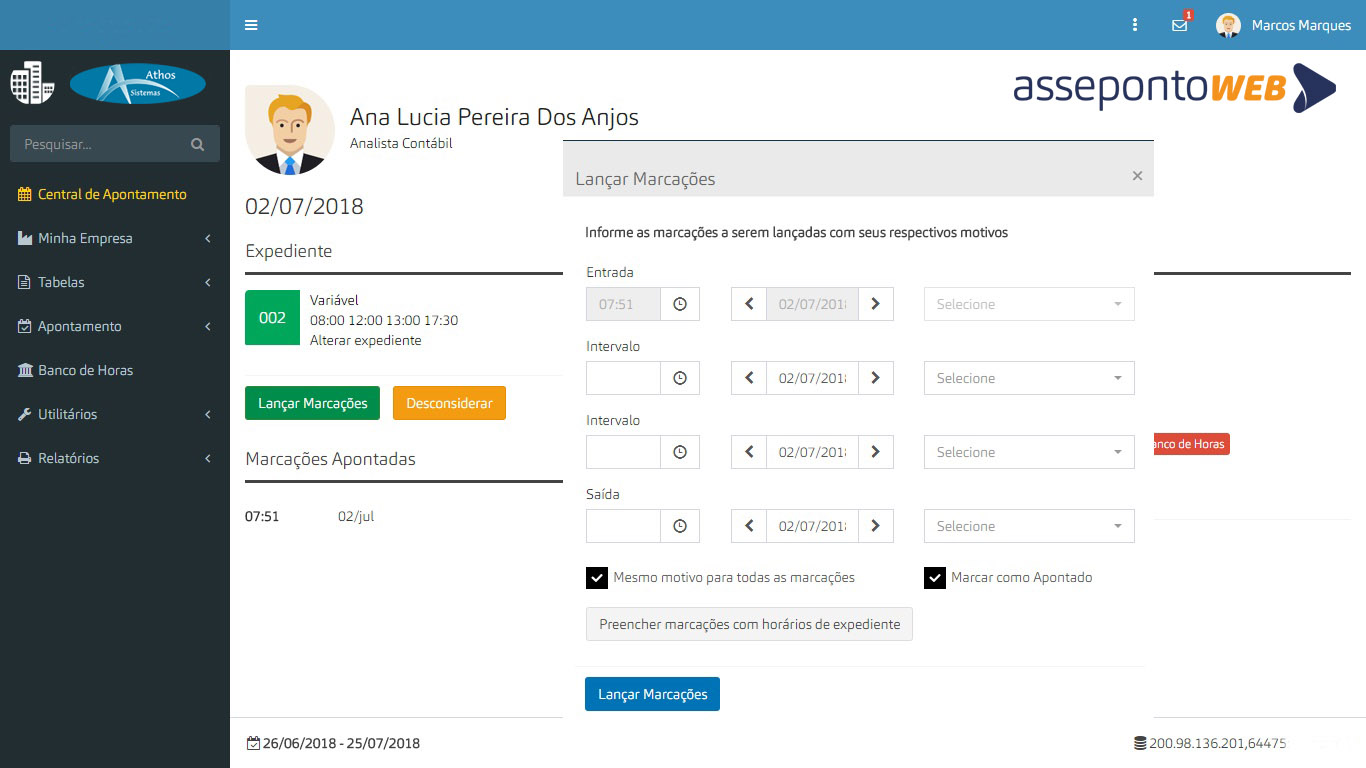Viewport: 1366px width, 768px height.
Task: Click the green 002 expediente badge
Action: pyautogui.click(x=272, y=317)
